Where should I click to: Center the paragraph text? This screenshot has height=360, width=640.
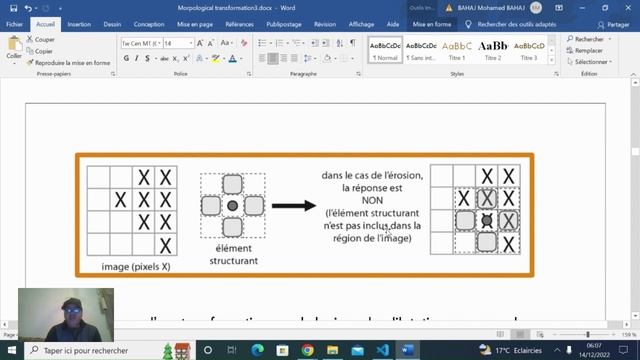click(273, 59)
